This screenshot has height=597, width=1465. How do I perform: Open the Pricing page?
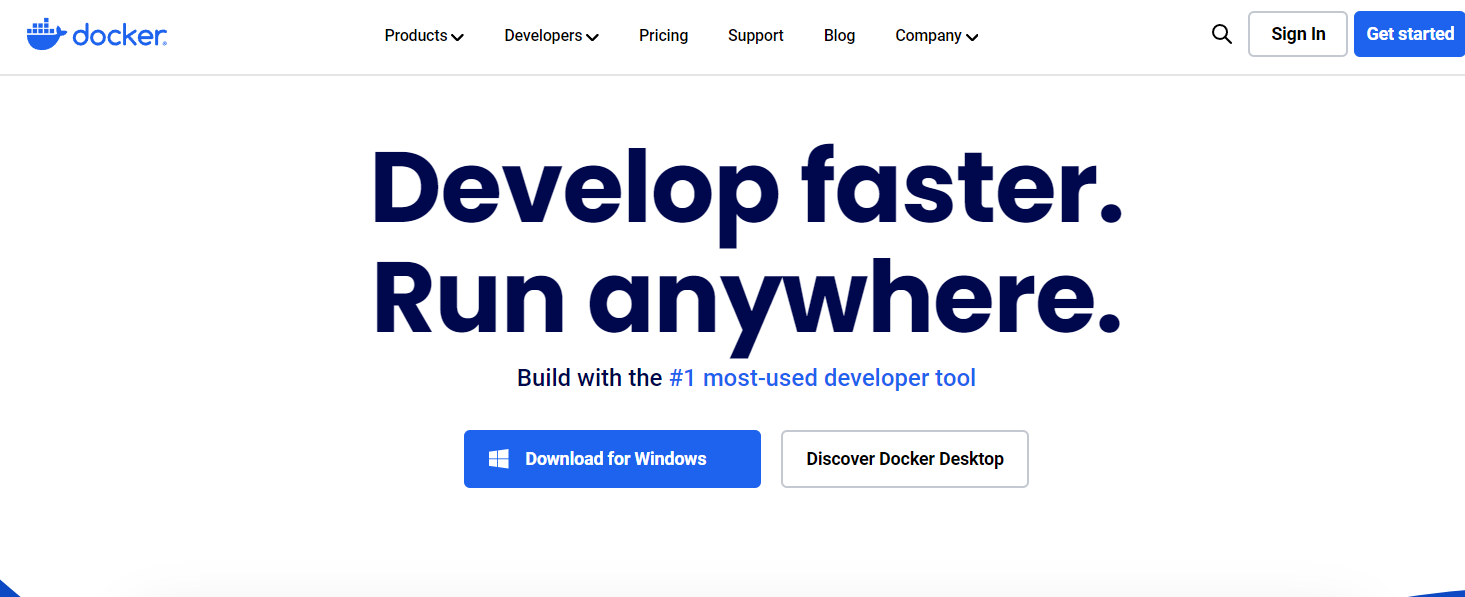pyautogui.click(x=664, y=36)
